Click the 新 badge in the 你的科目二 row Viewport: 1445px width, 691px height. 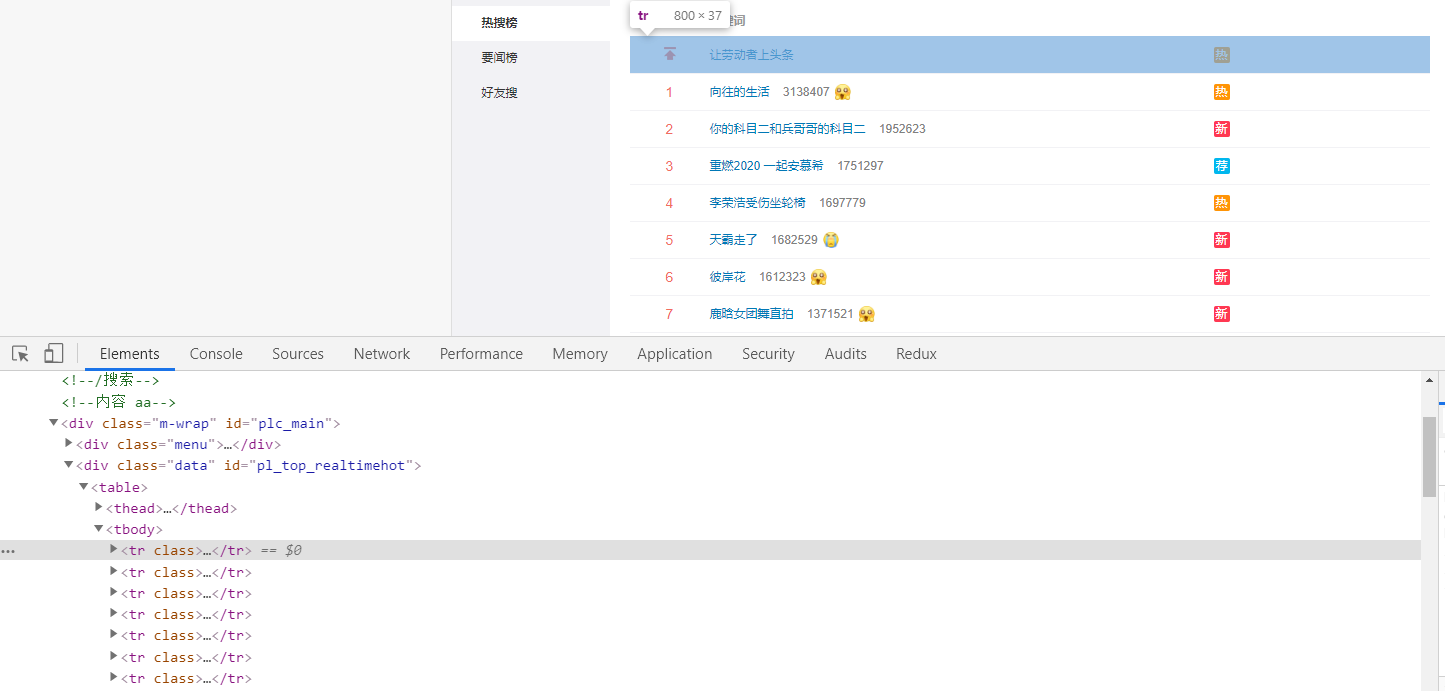(1221, 129)
